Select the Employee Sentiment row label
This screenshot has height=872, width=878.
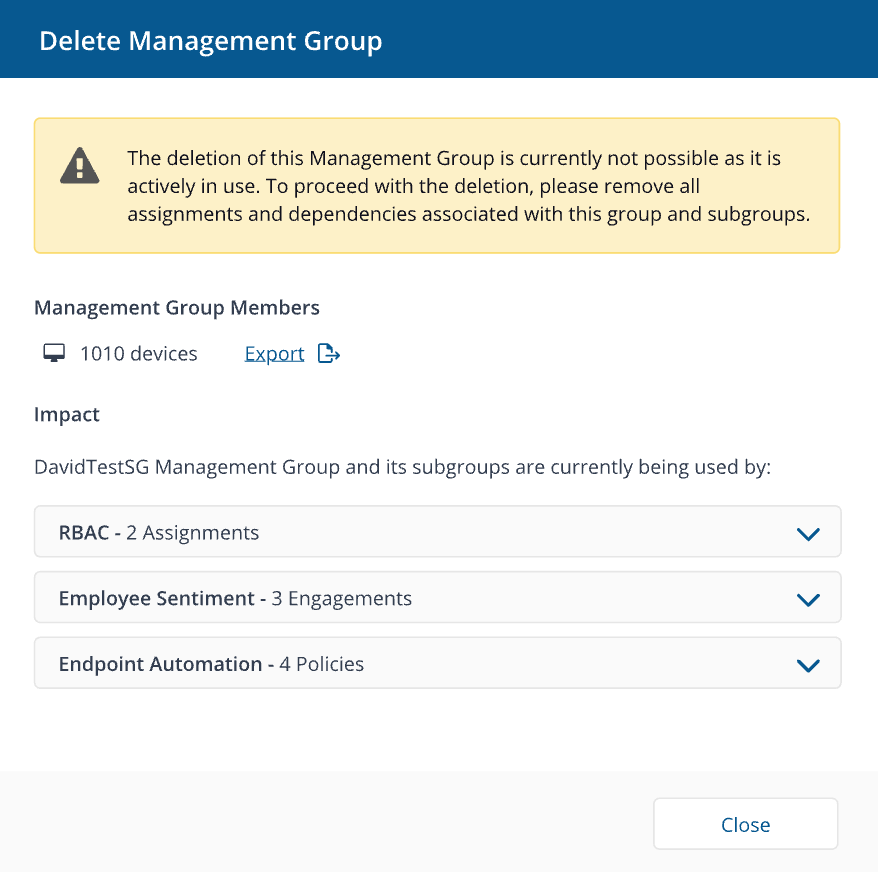coord(156,599)
